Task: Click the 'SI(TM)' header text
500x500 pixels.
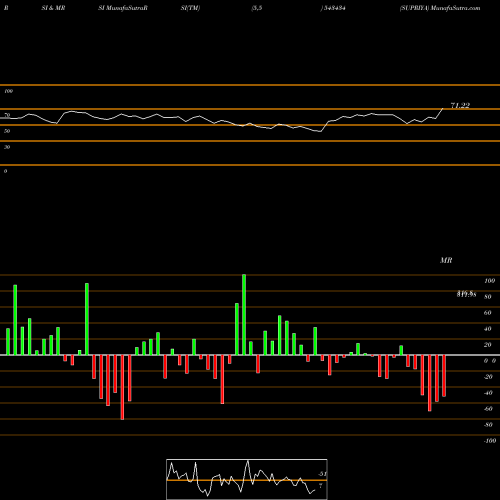Action: point(190,8)
